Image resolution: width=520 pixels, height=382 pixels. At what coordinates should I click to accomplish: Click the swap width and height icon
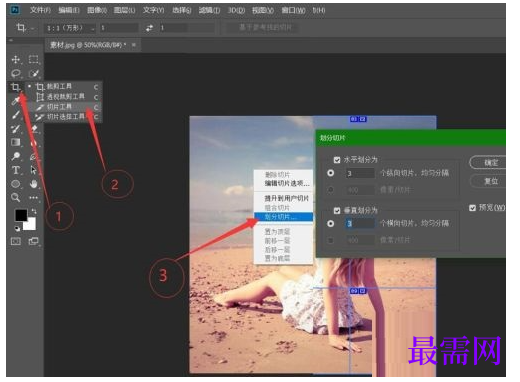[149, 28]
